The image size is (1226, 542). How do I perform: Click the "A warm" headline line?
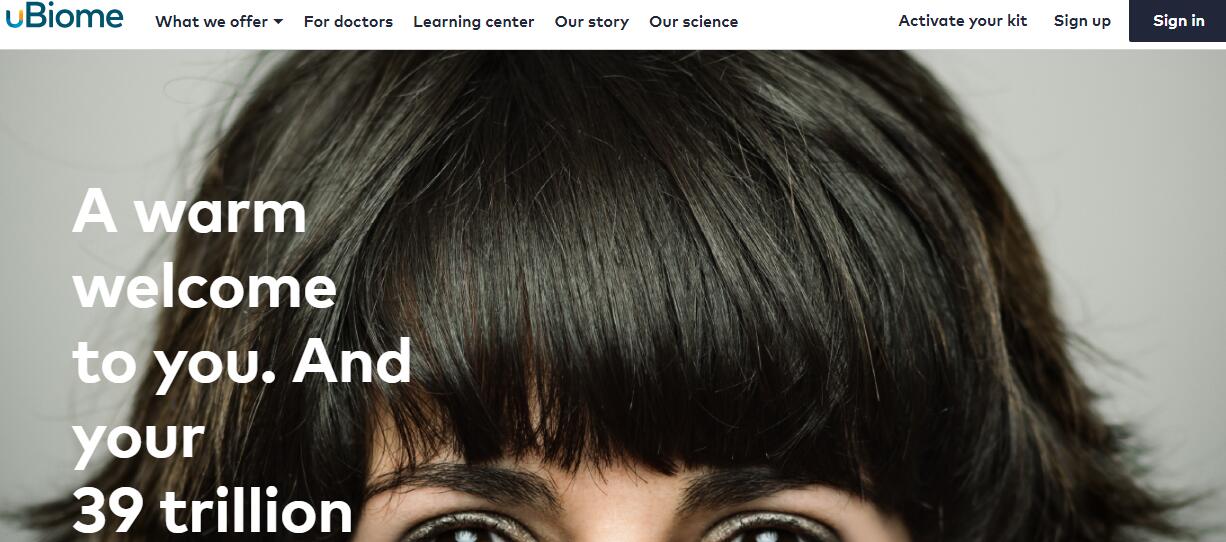pyautogui.click(x=190, y=211)
